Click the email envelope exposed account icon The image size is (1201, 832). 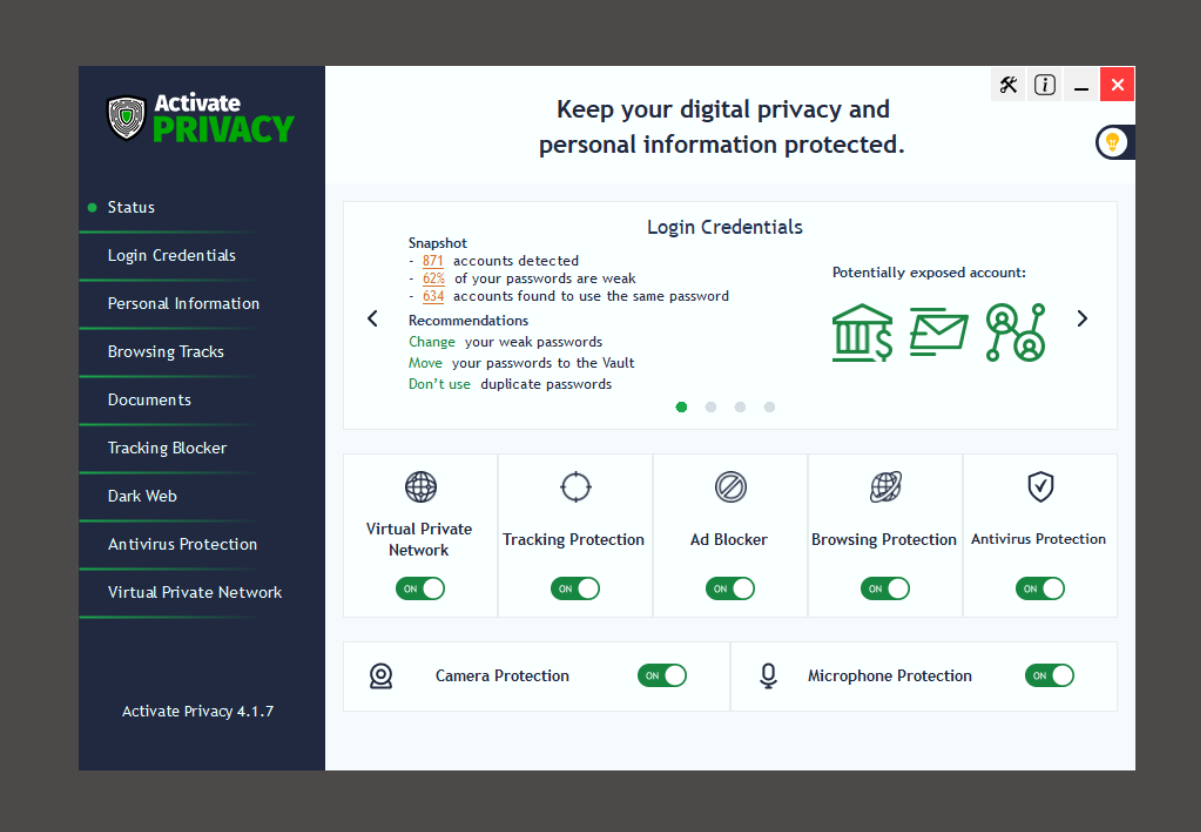click(x=938, y=332)
